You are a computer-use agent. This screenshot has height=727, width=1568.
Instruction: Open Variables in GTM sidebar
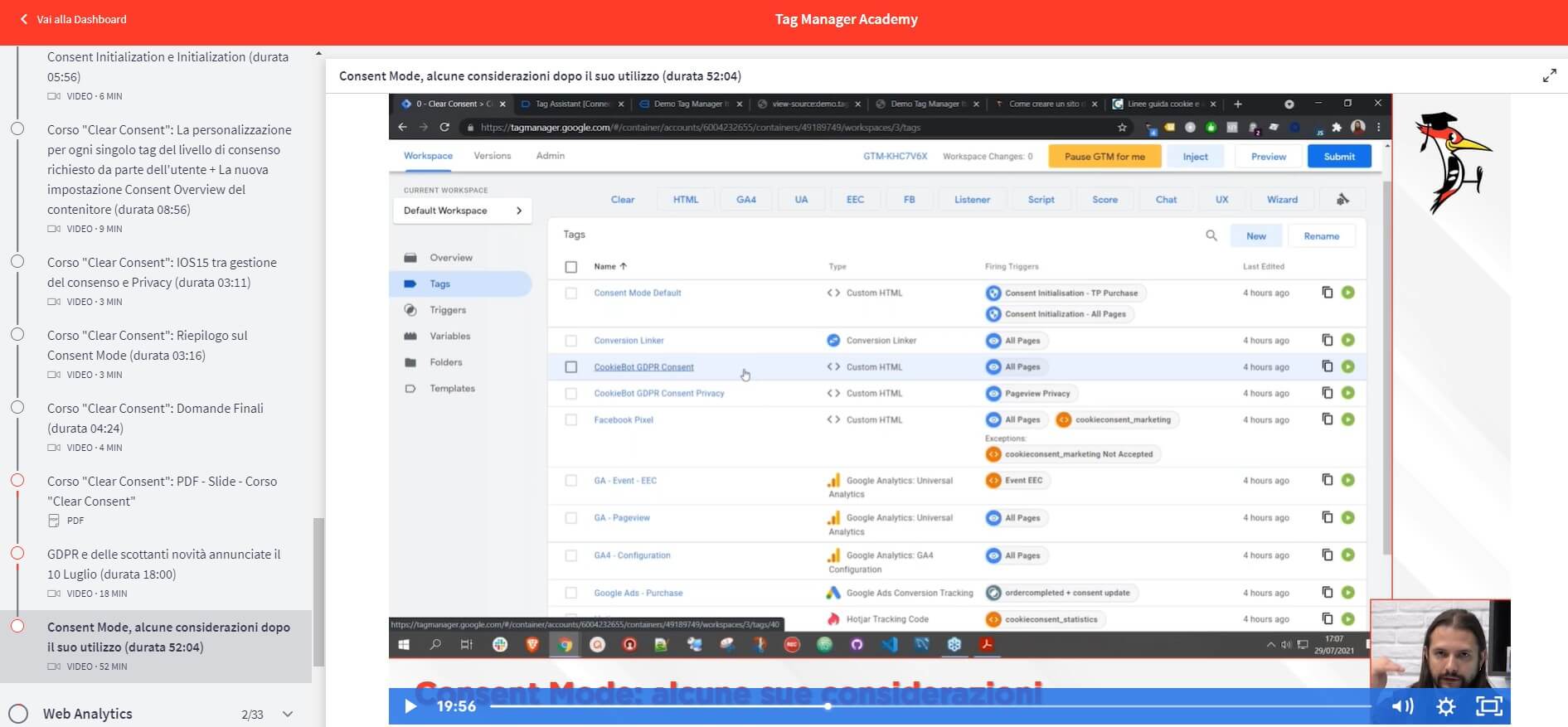449,336
